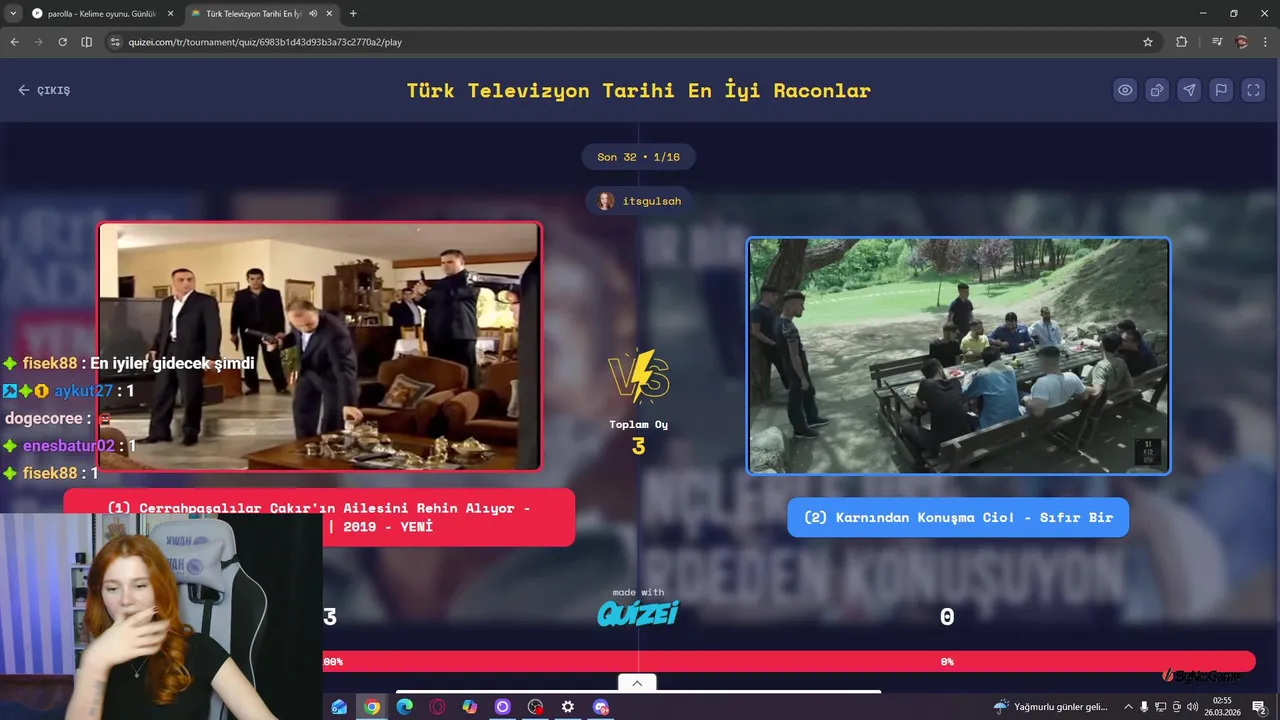Open the Chrome profile avatar
The height and width of the screenshot is (720, 1280).
click(x=1242, y=42)
